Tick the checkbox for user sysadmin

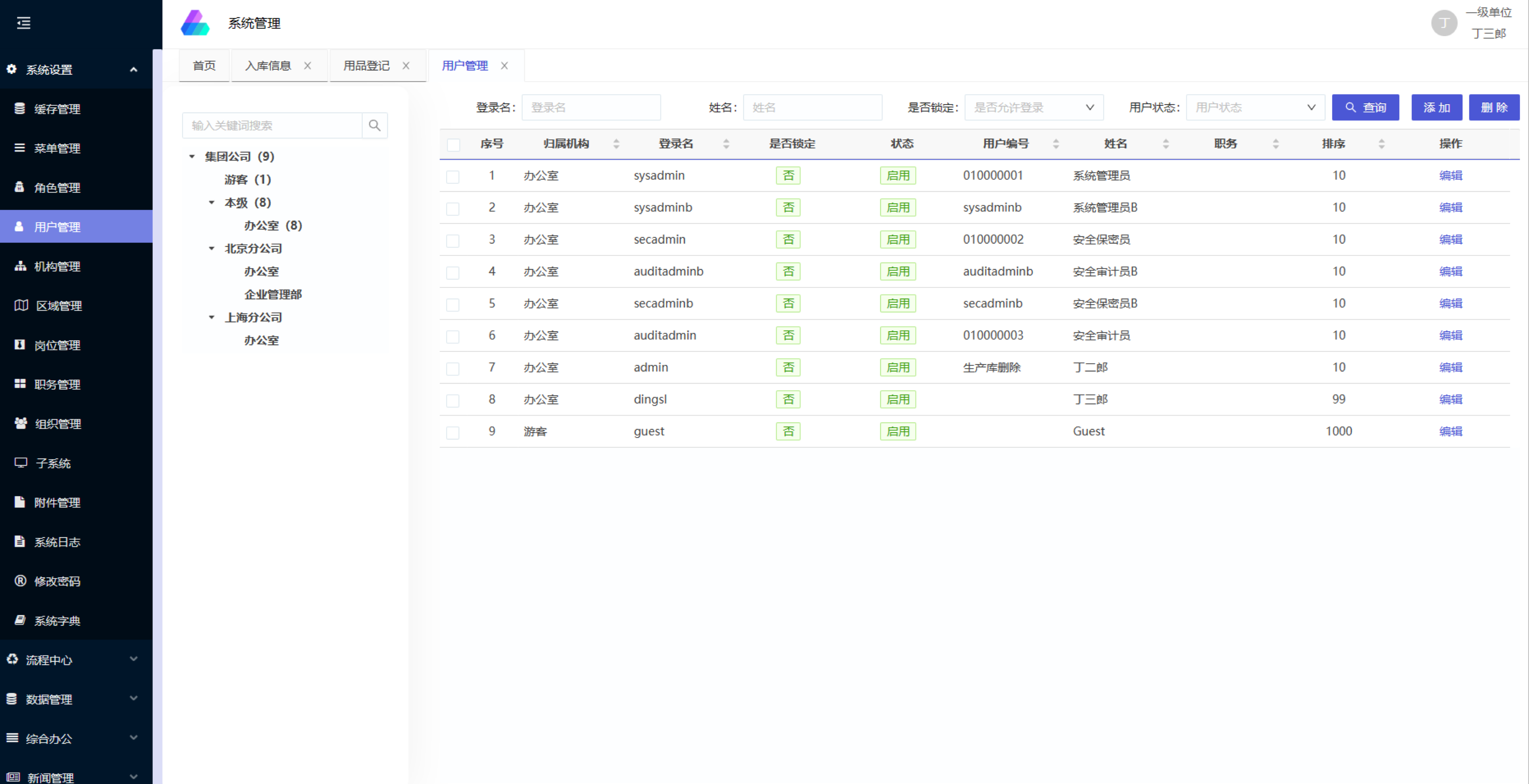(453, 176)
